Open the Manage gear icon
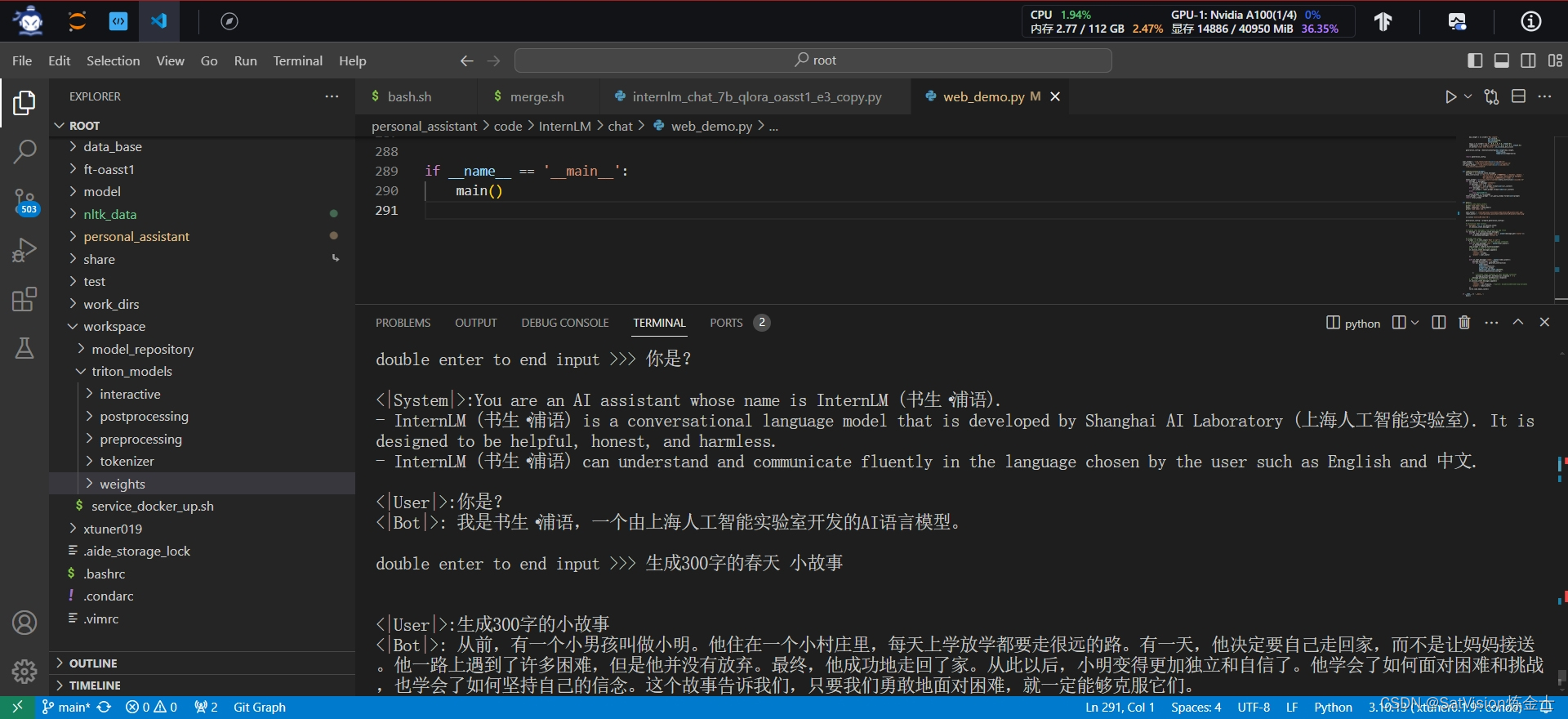The width and height of the screenshot is (1568, 719). point(24,672)
